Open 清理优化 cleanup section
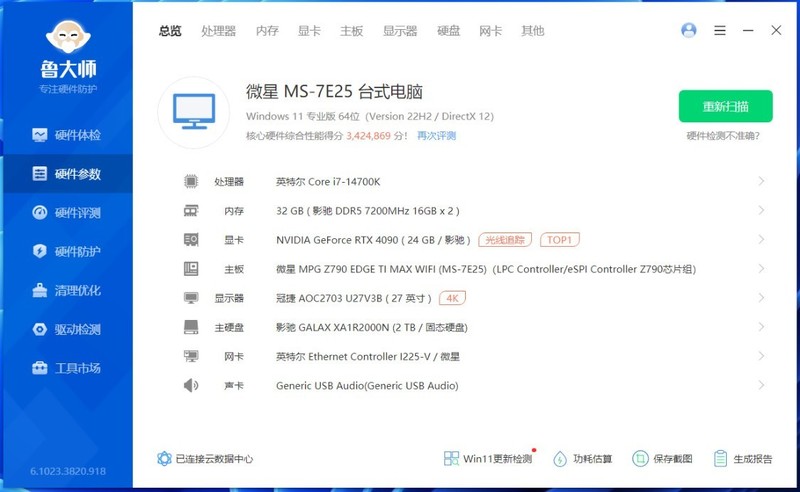The image size is (800, 492). (x=66, y=290)
